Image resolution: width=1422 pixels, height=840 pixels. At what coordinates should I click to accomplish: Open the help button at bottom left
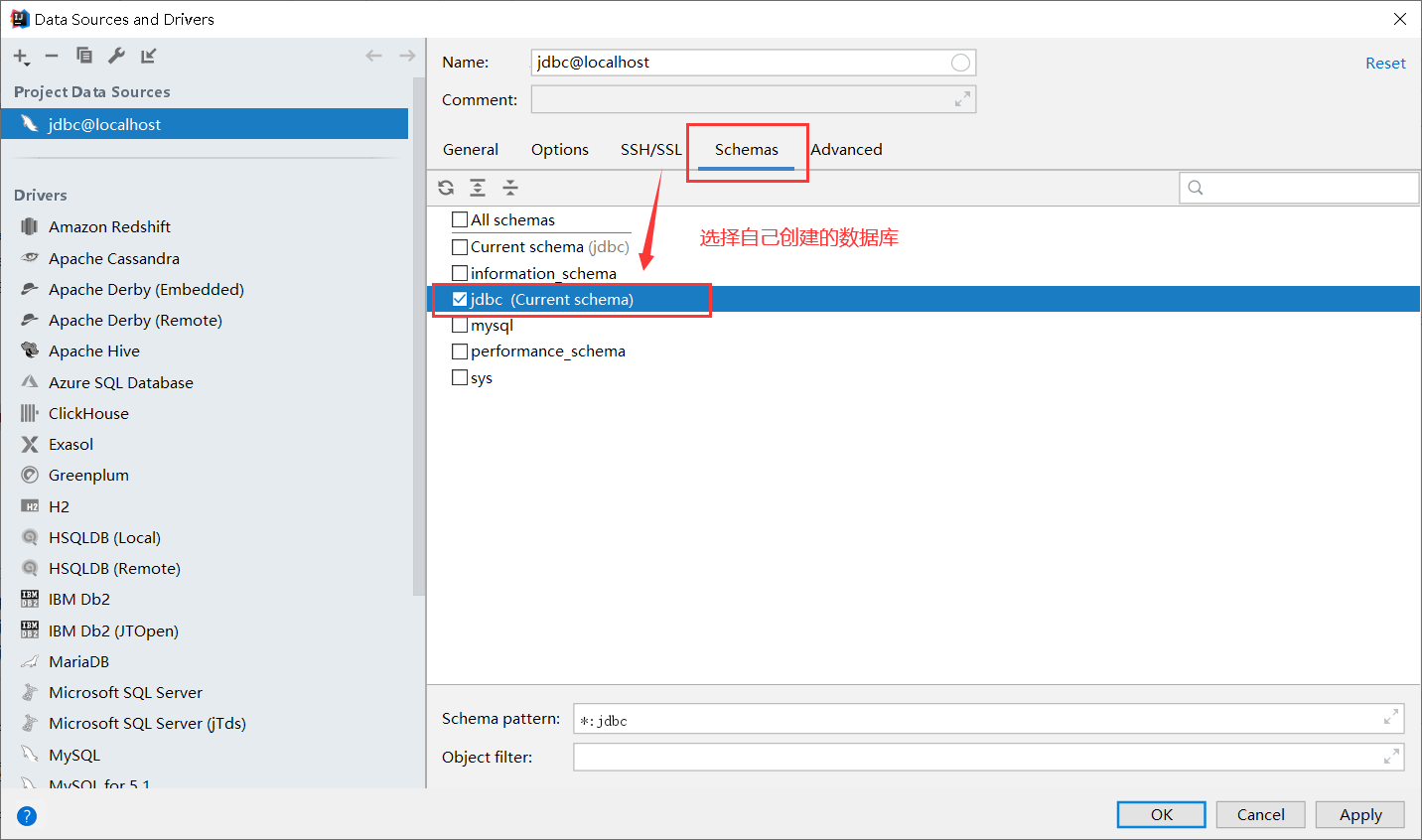click(x=26, y=815)
